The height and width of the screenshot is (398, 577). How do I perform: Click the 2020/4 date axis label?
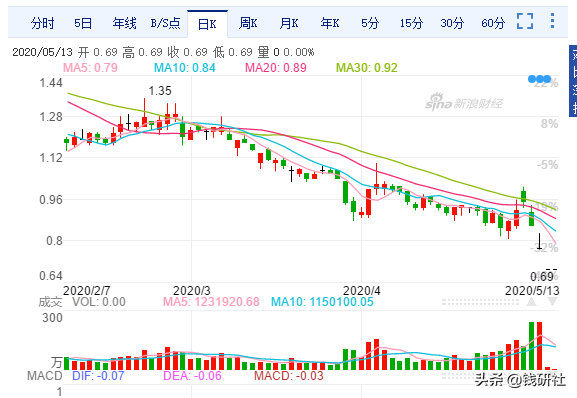(362, 291)
